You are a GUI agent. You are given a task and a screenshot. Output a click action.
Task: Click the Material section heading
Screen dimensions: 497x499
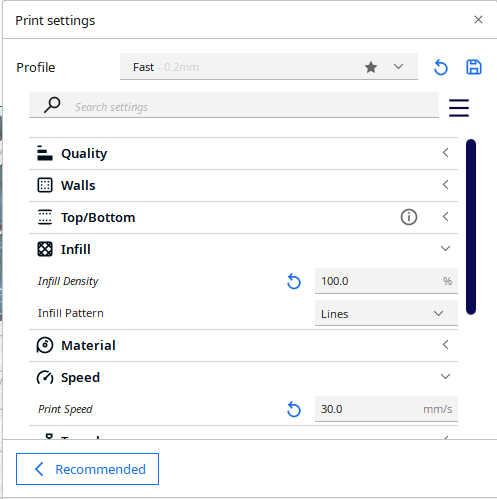tap(88, 345)
